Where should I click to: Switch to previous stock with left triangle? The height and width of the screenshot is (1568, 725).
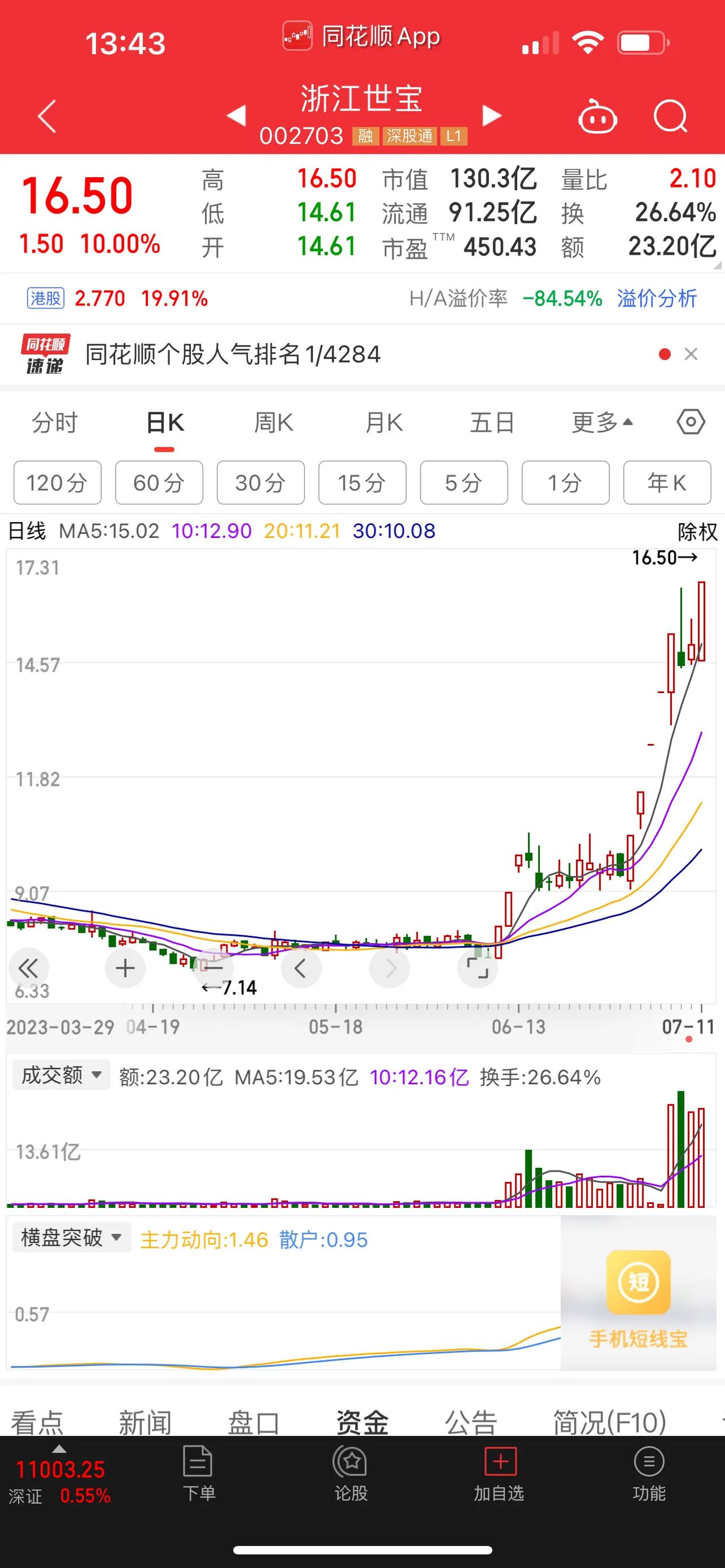(236, 115)
